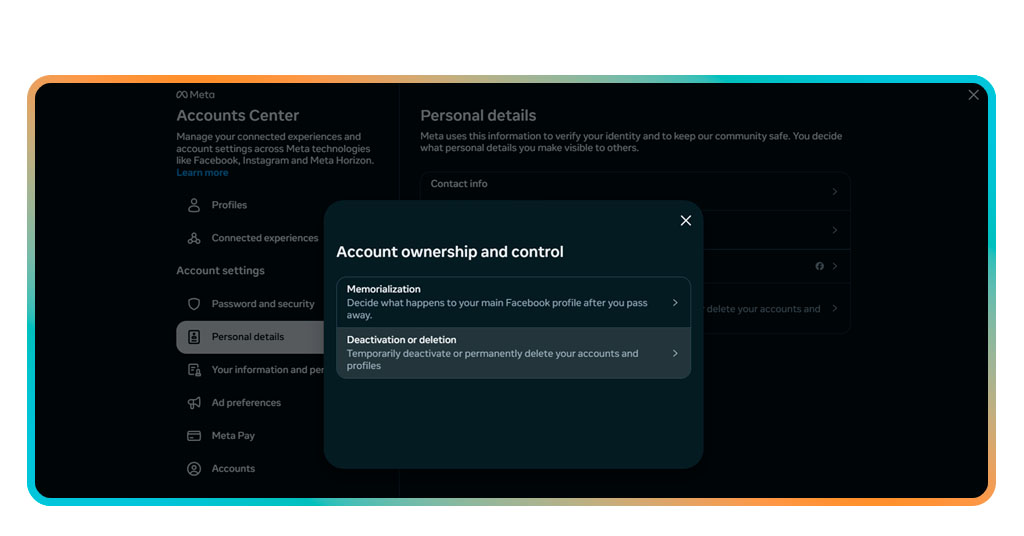Image resolution: width=1024 pixels, height=536 pixels.
Task: Click the Meta logo in the sidebar
Action: pyautogui.click(x=195, y=95)
